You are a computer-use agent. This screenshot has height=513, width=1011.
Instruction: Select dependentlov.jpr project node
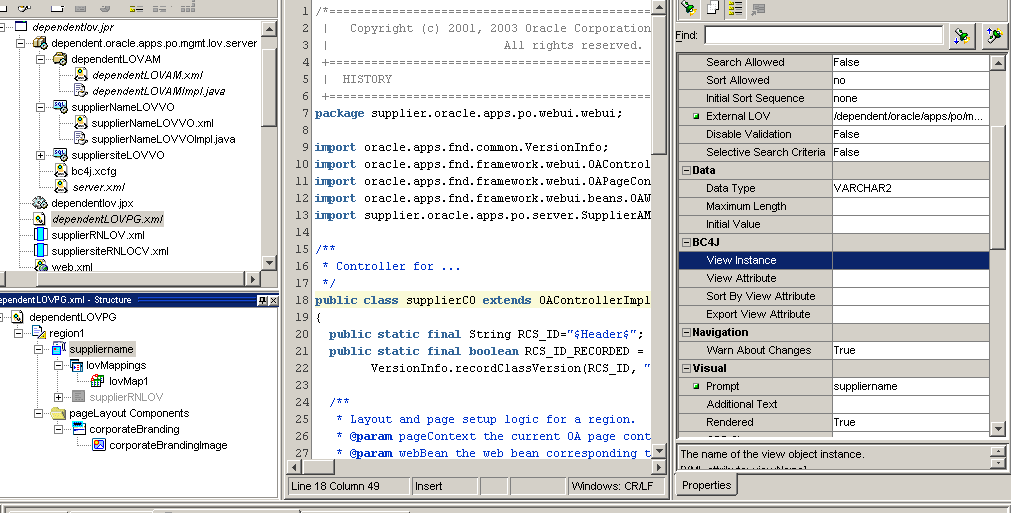(73, 27)
